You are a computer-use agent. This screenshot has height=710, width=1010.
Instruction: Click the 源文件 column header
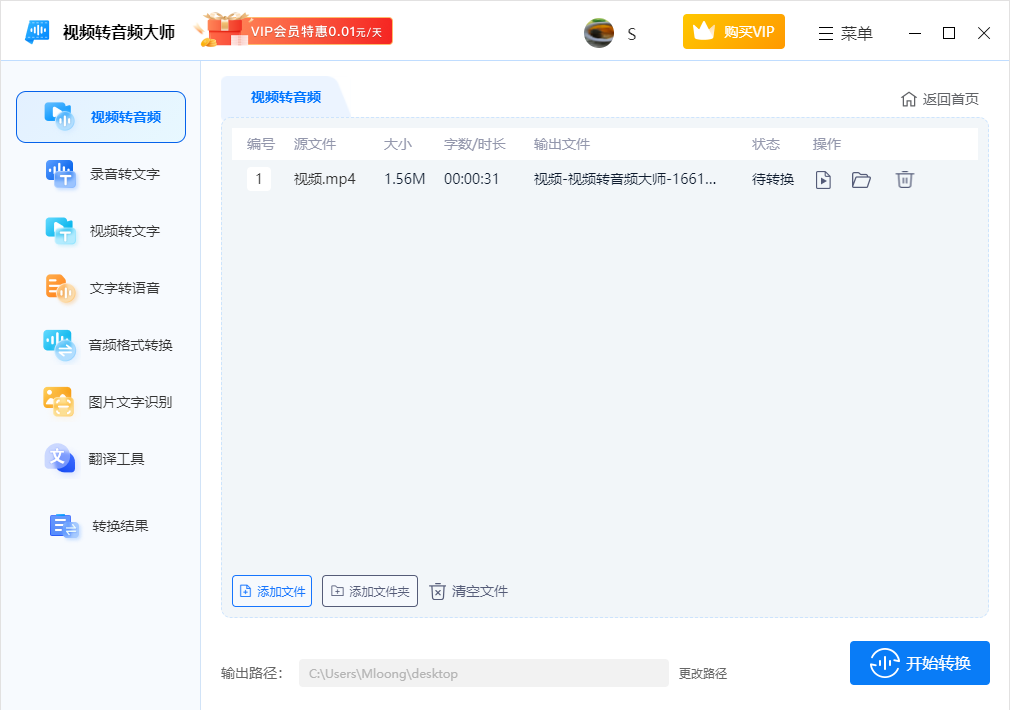point(315,144)
